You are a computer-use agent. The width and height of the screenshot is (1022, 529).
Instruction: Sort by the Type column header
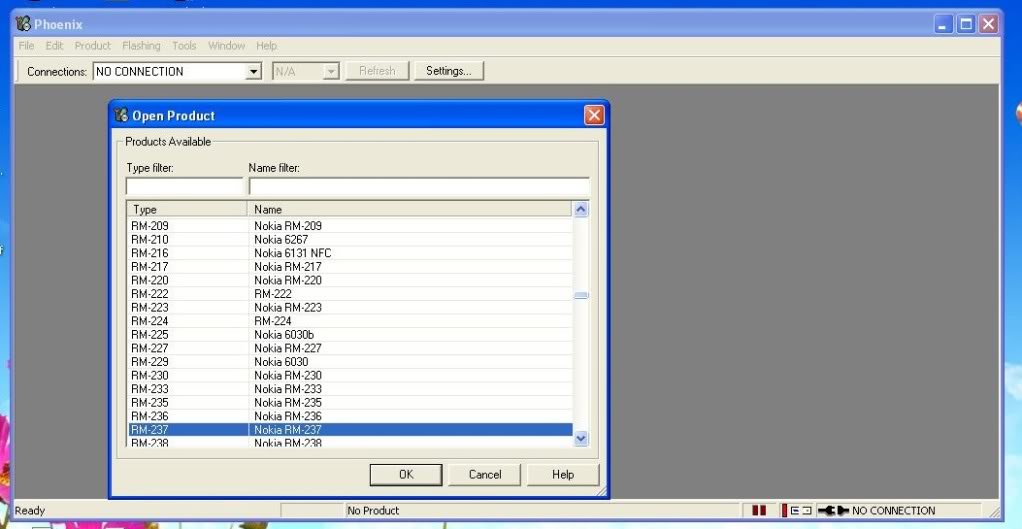tap(188, 209)
